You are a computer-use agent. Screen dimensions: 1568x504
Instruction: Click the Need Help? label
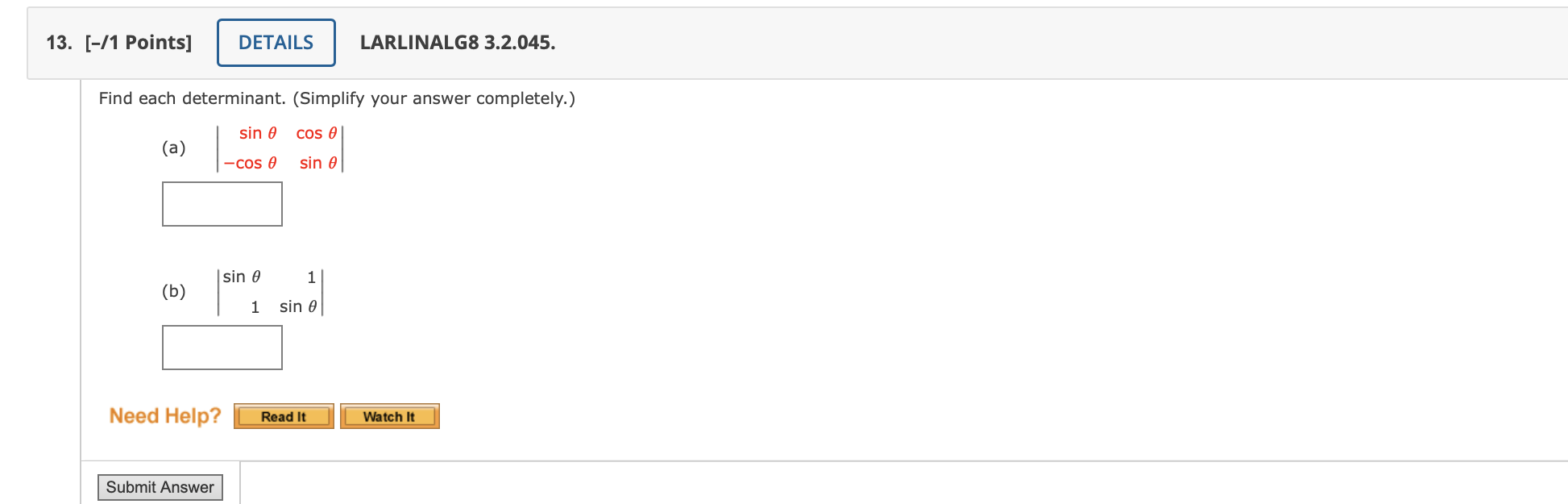pos(166,415)
